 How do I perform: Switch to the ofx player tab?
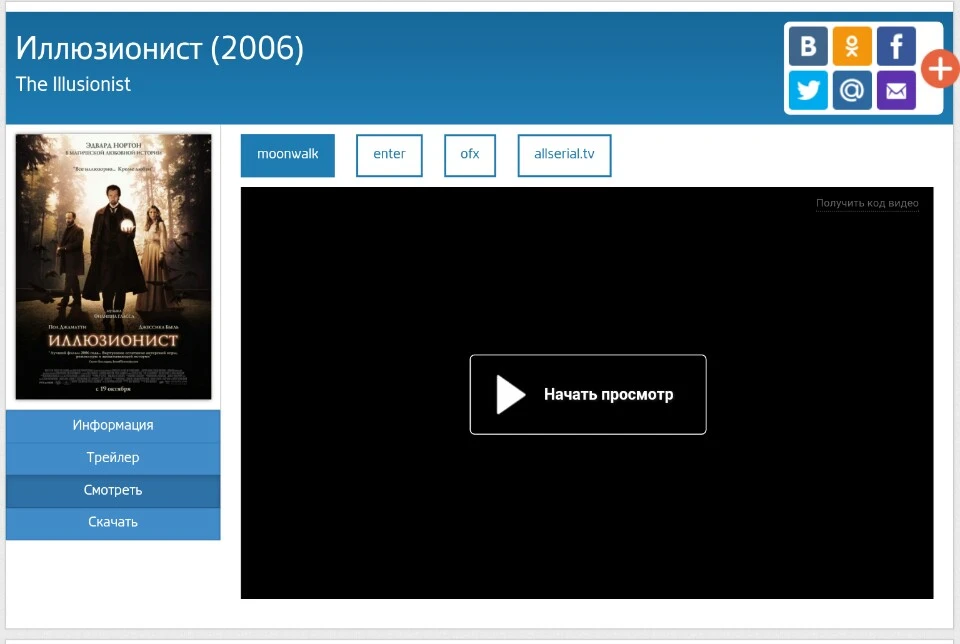[470, 155]
